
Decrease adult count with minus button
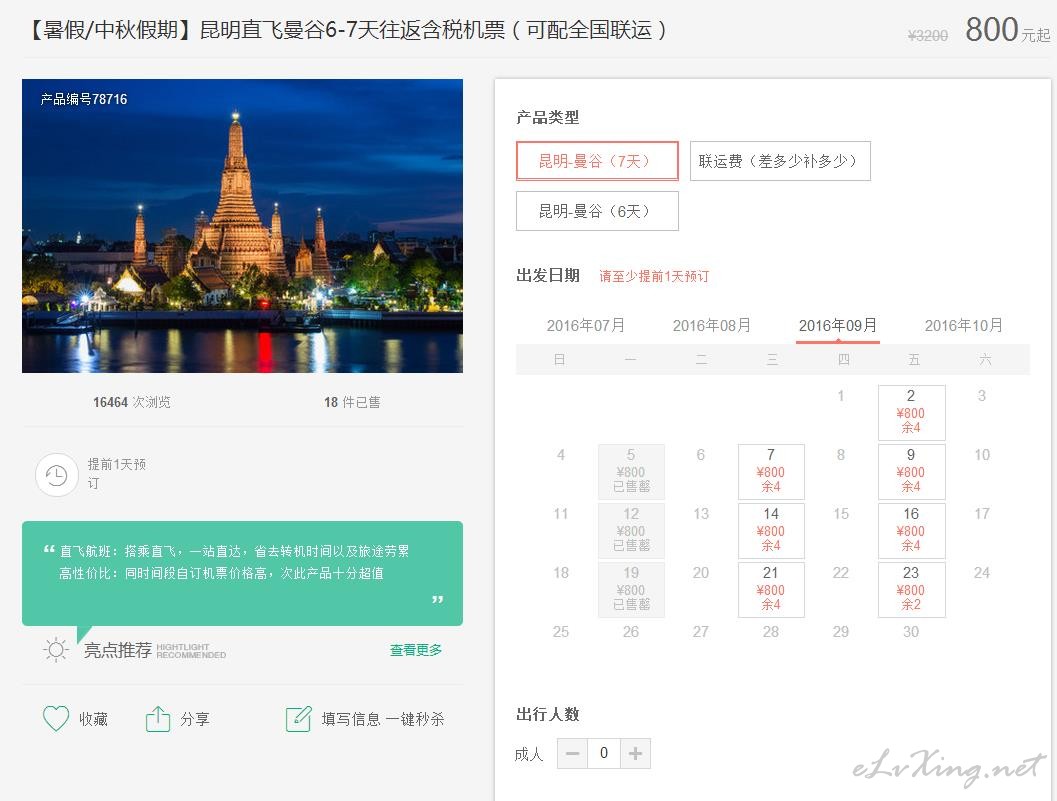point(572,753)
